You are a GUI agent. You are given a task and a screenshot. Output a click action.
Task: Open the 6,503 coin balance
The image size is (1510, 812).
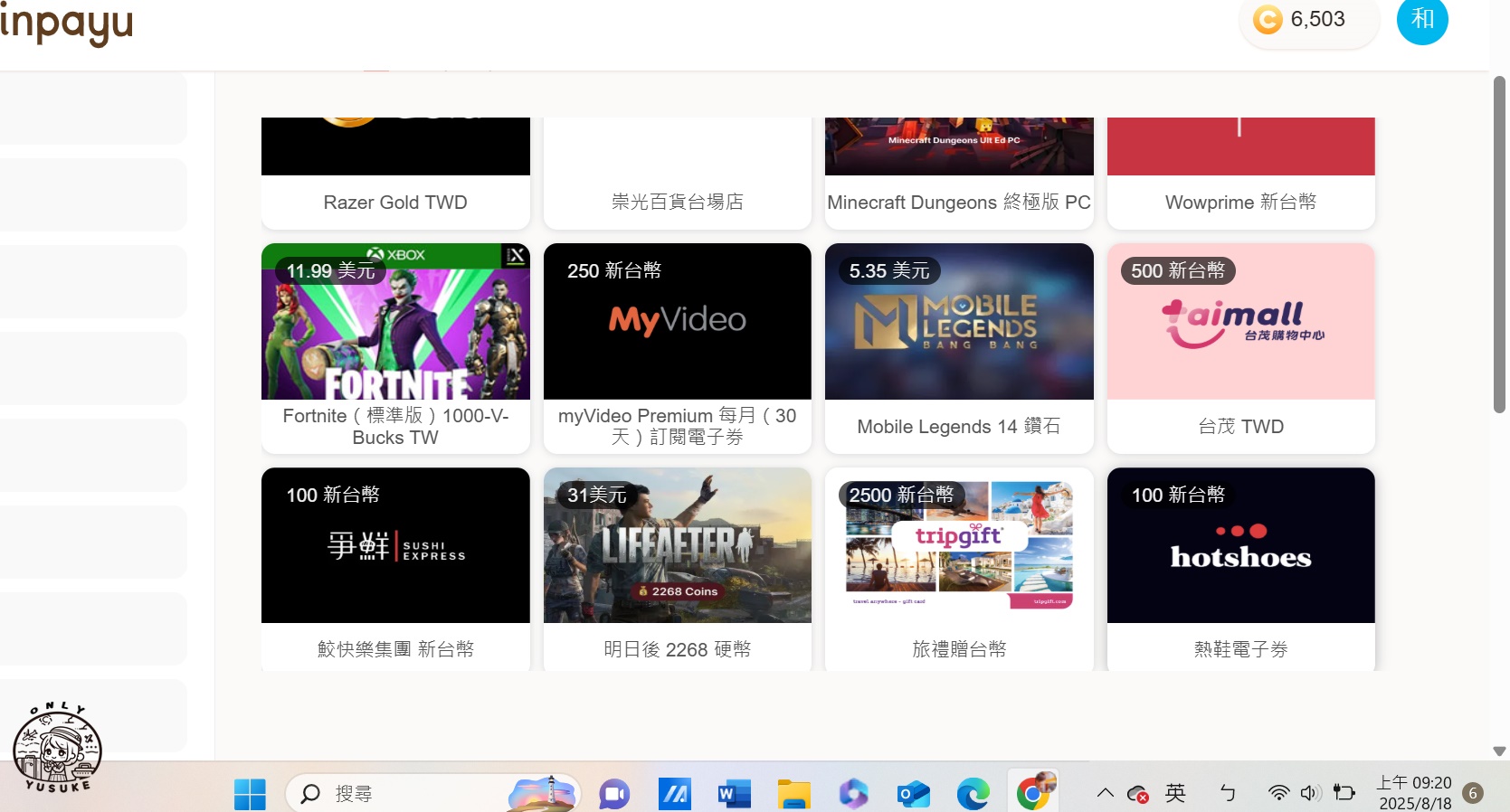(x=1308, y=20)
